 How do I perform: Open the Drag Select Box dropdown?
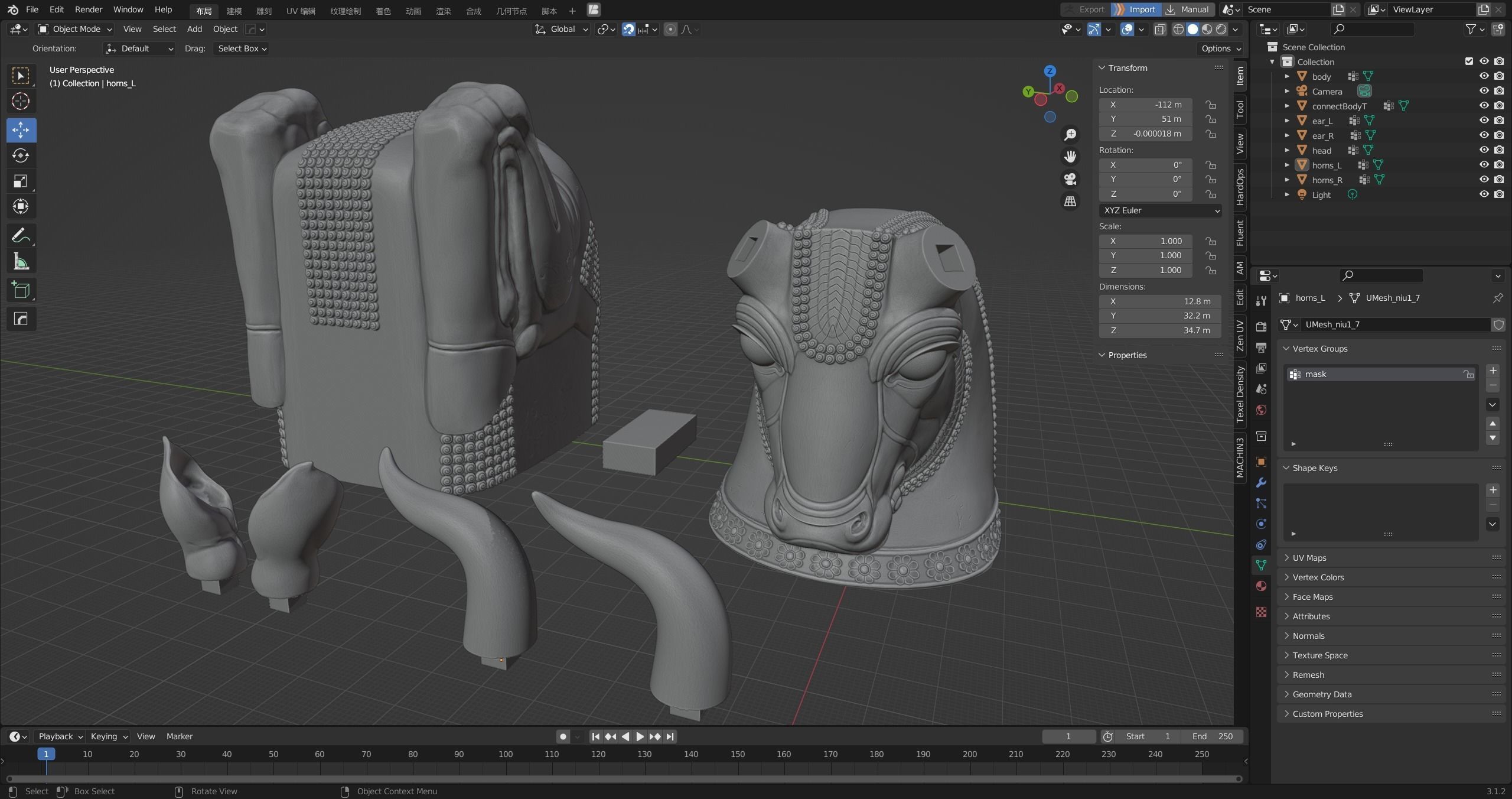pyautogui.click(x=242, y=48)
